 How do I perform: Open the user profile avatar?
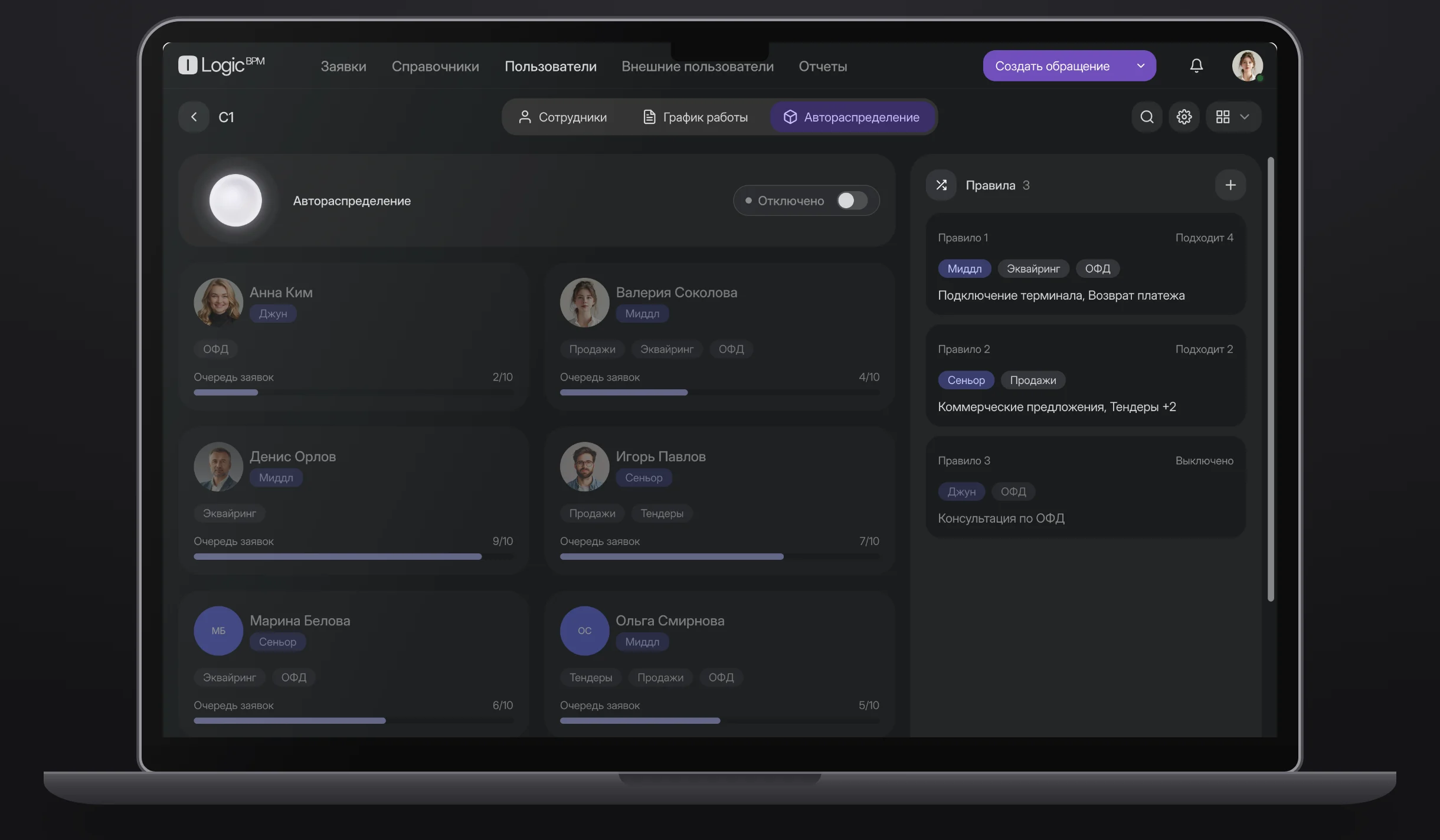[x=1247, y=65]
